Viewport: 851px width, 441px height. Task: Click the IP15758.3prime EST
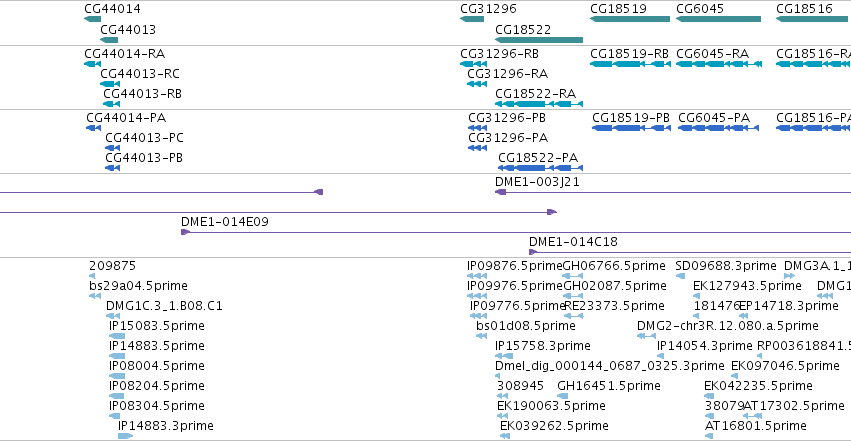coord(504,356)
